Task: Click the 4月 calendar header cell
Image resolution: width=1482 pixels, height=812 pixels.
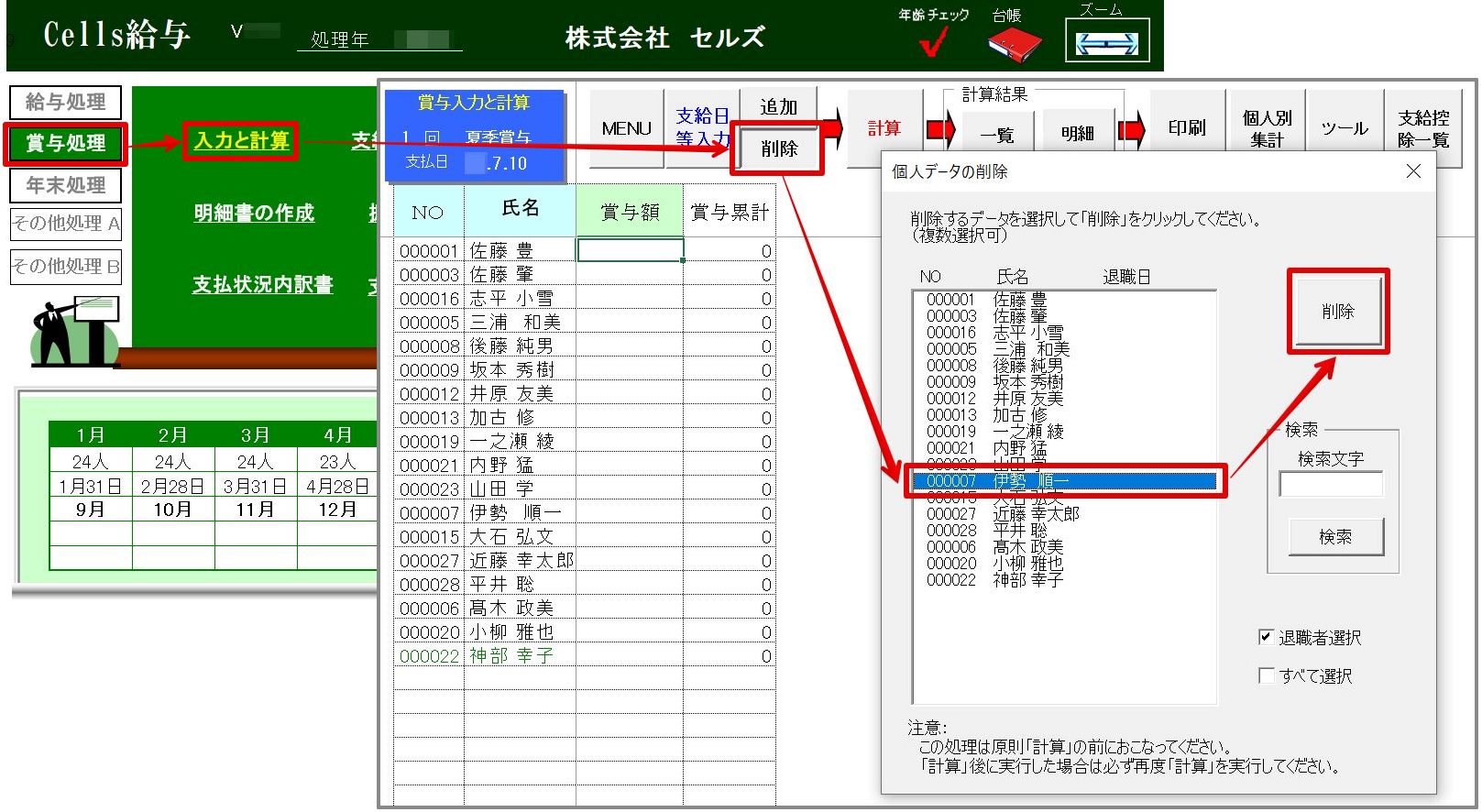Action: coord(338,434)
